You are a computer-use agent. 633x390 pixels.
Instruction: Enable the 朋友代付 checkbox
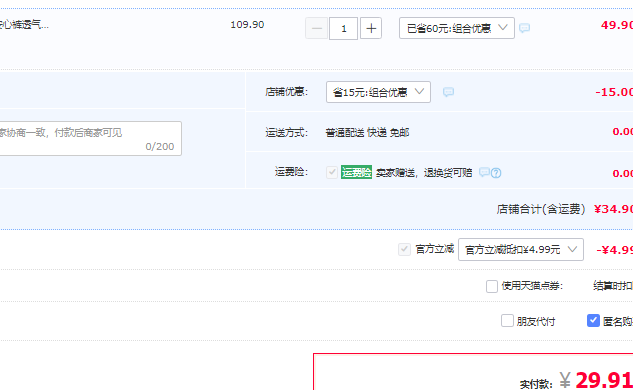[507, 321]
